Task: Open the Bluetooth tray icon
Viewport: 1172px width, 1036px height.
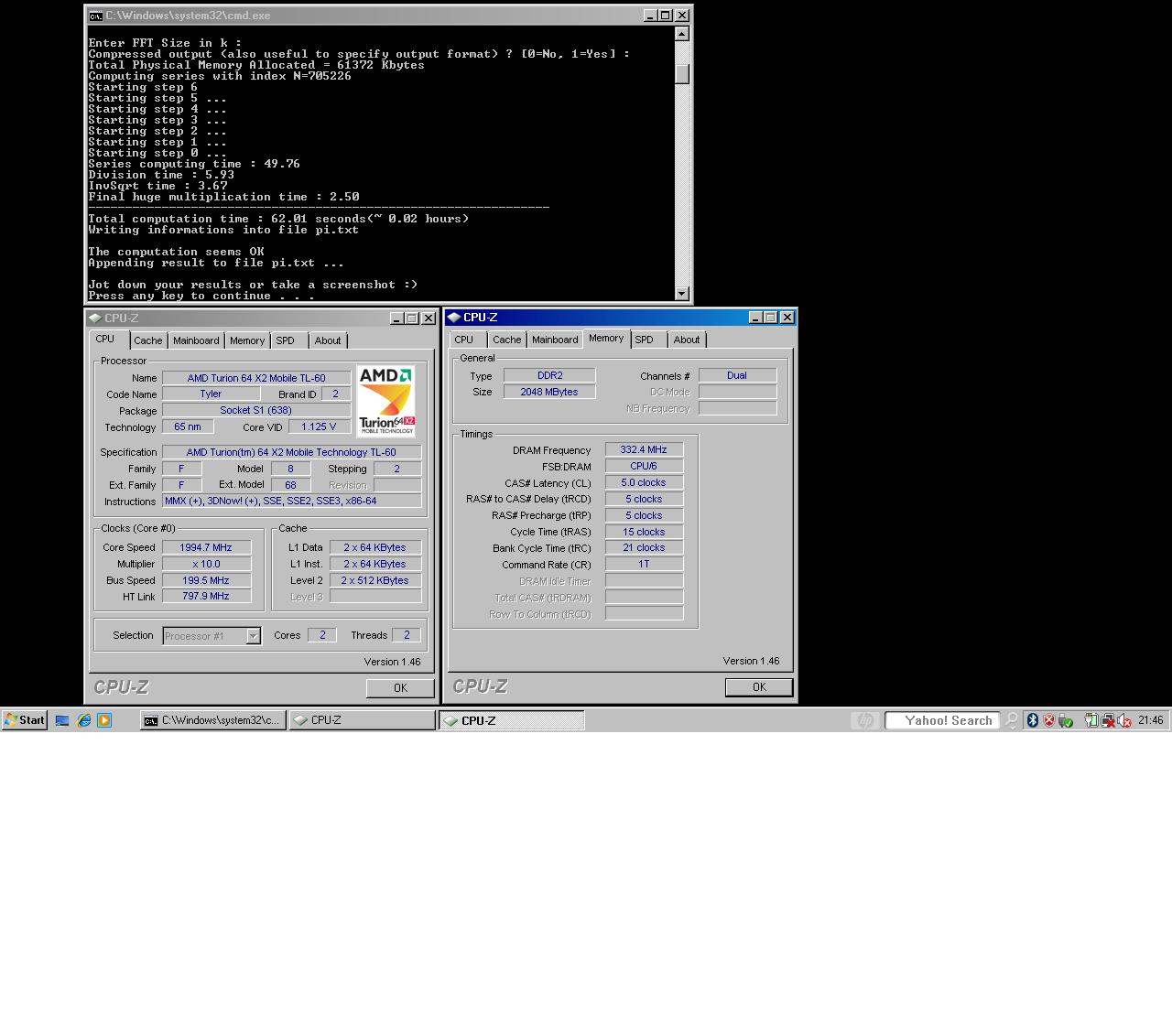Action: (1032, 720)
